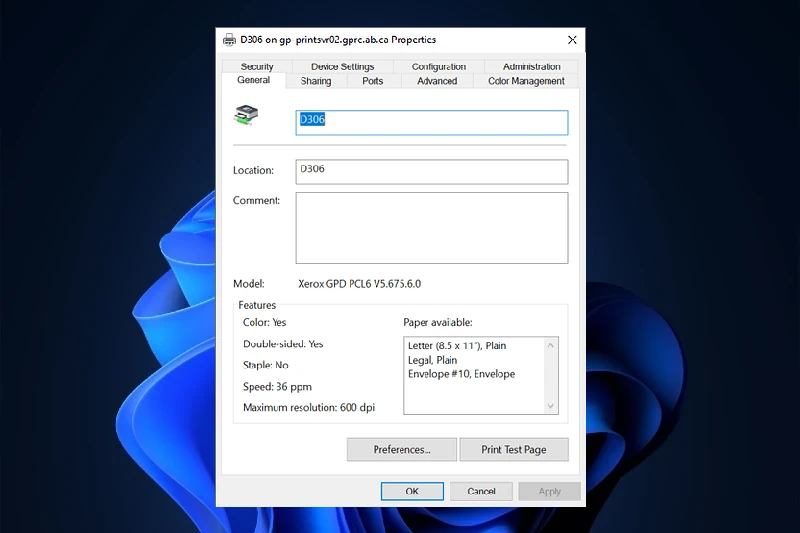Switch to the Security tab
Screen dimensions: 800x533
click(x=257, y=67)
